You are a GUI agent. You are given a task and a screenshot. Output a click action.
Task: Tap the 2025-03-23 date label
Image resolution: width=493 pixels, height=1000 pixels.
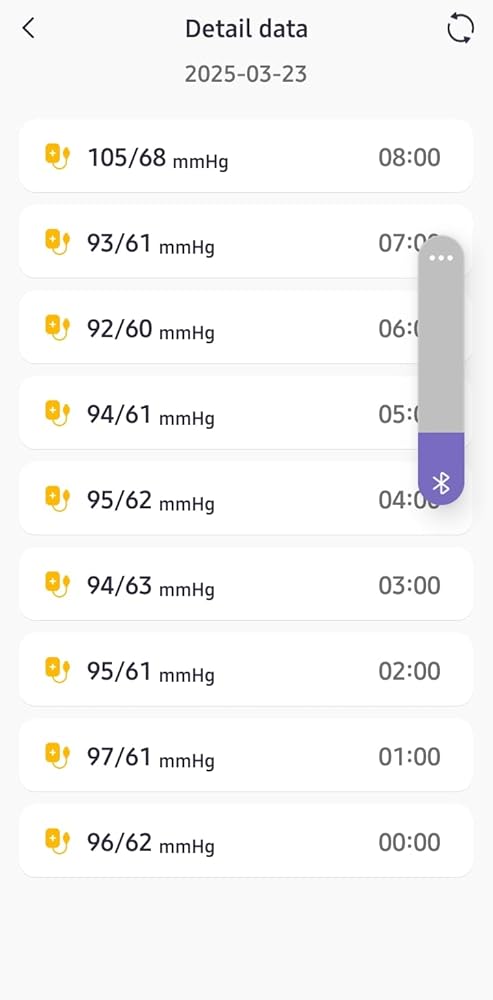tap(246, 74)
